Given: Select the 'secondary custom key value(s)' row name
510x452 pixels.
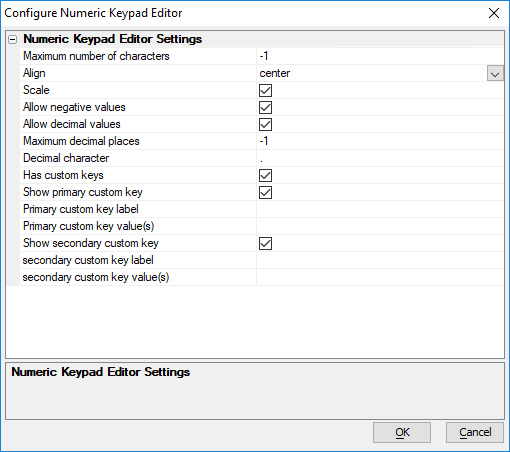Looking at the screenshot, I should [96, 277].
